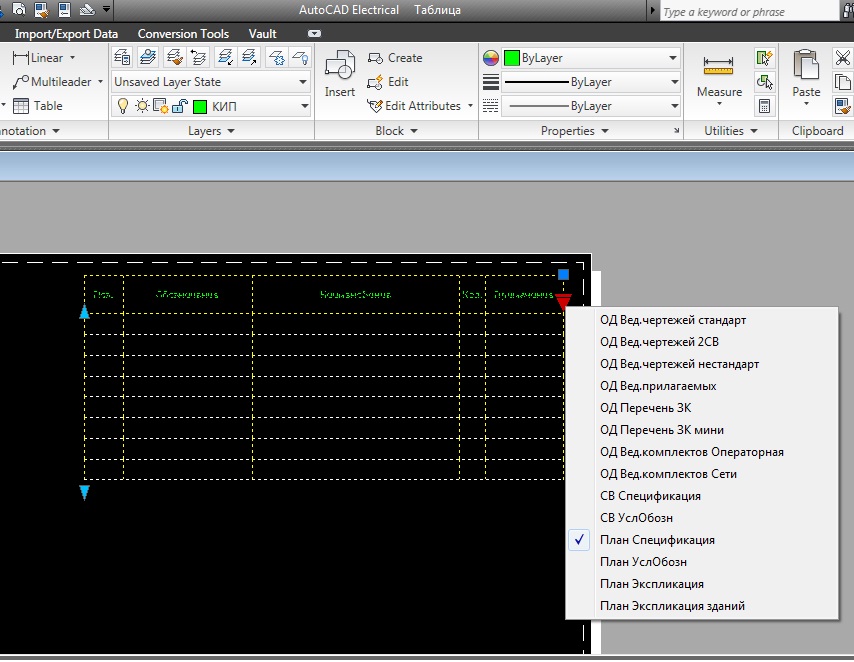The width and height of the screenshot is (854, 662).
Task: Expand the Properties panel title
Action: (x=575, y=131)
